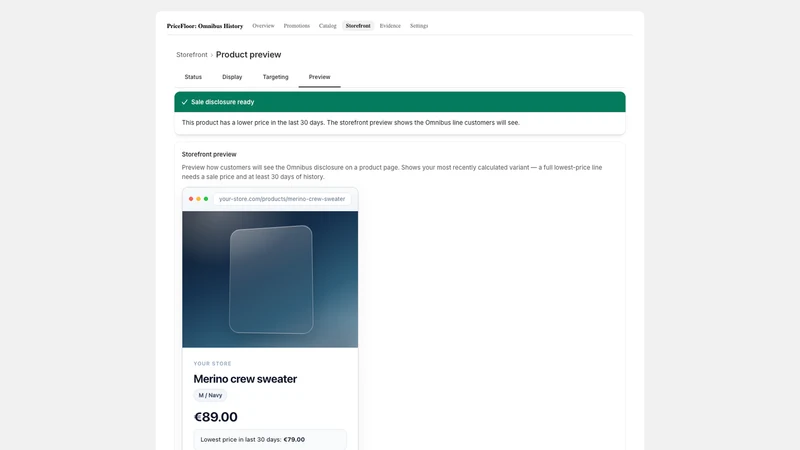Switch to the Display tab
The image size is (800, 450).
[232, 77]
